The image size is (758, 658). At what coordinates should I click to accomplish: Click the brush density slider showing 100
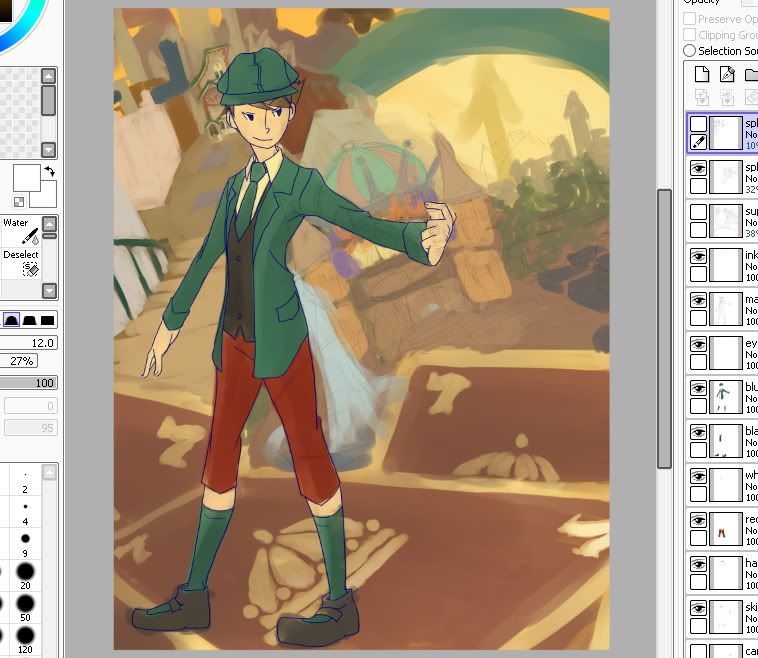click(x=29, y=383)
